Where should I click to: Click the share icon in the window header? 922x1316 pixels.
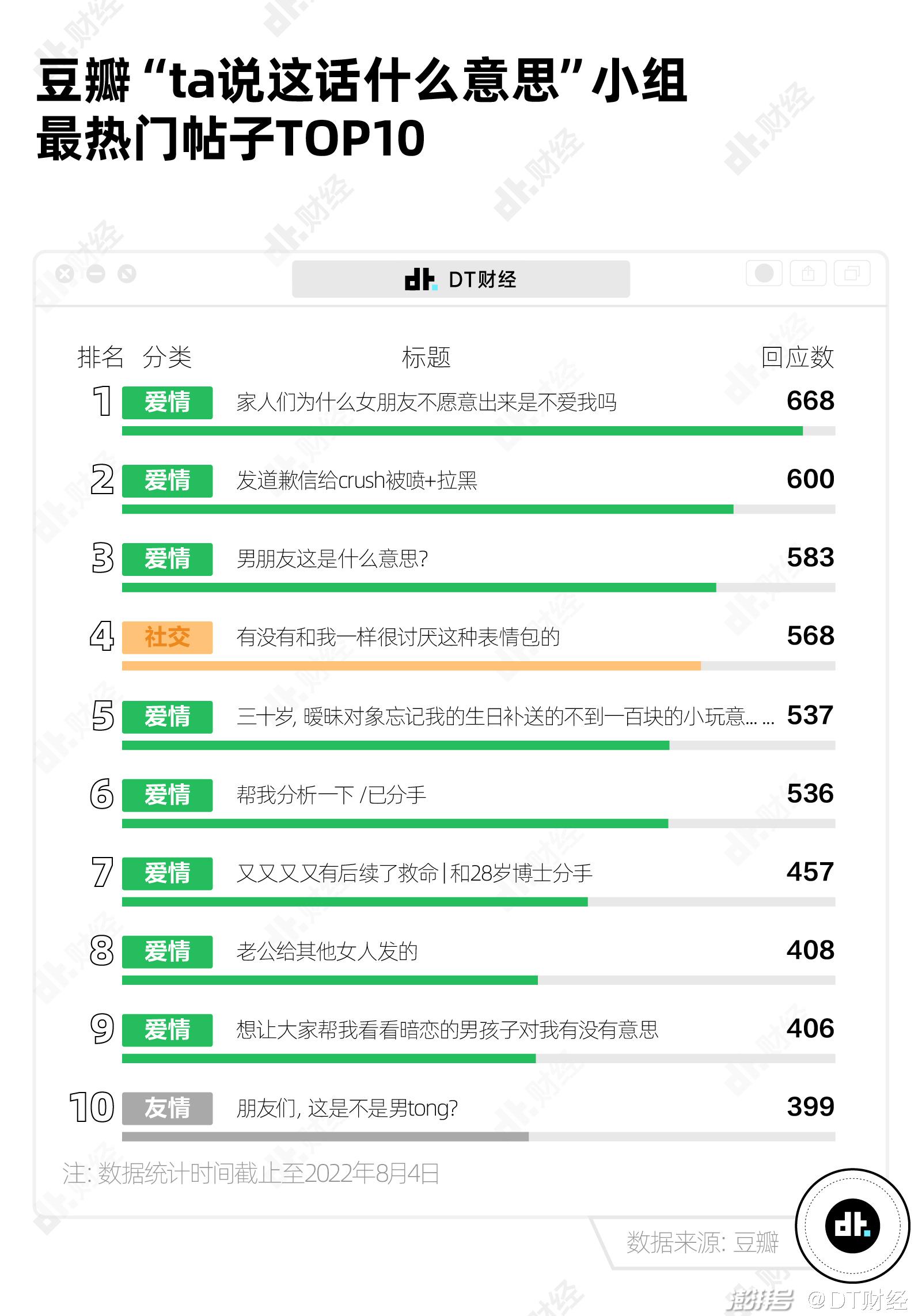pyautogui.click(x=808, y=273)
